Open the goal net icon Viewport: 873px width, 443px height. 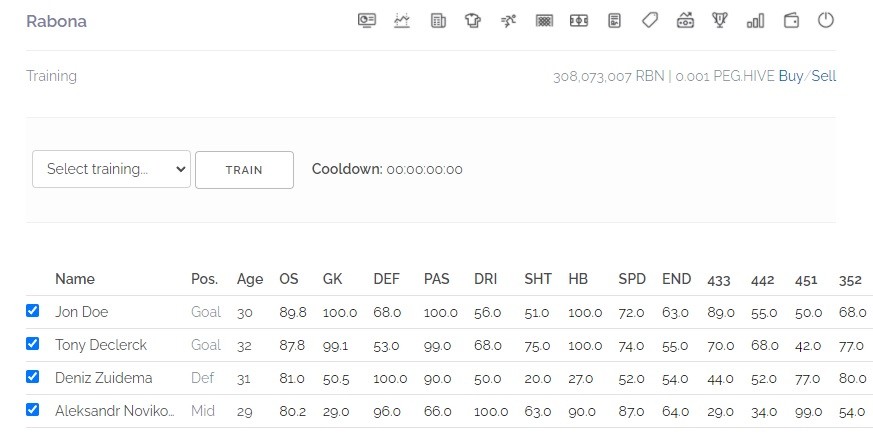pyautogui.click(x=544, y=21)
